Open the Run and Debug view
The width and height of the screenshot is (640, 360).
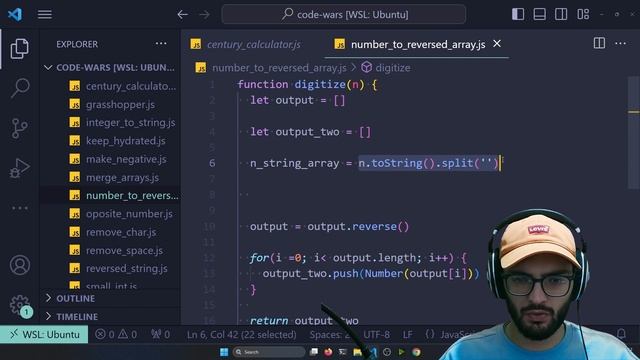pyautogui.click(x=20, y=168)
